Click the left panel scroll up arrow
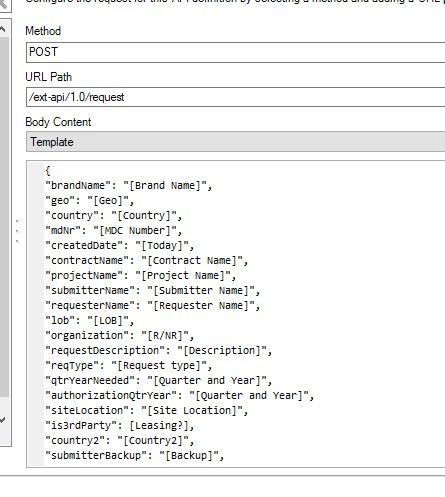445x497 pixels. [3, 29]
